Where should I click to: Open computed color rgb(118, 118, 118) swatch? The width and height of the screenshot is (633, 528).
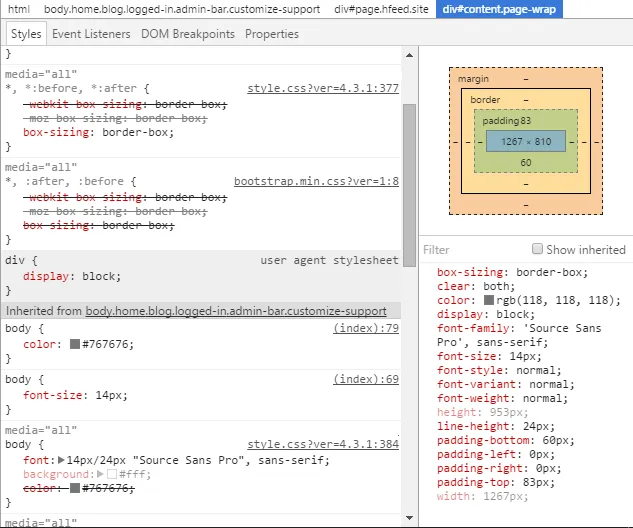(489, 300)
